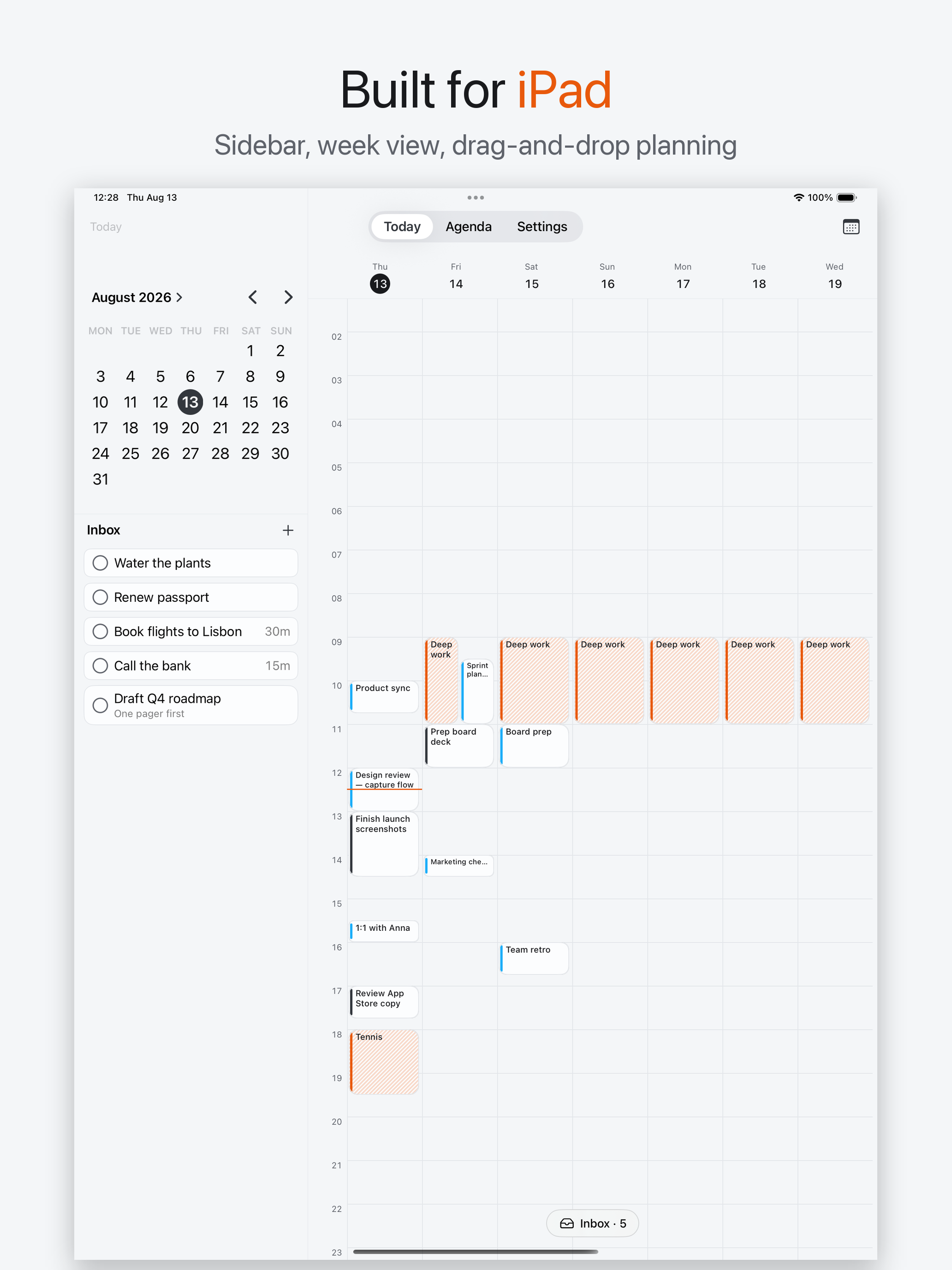Open the Tennis event block

pyautogui.click(x=384, y=1061)
